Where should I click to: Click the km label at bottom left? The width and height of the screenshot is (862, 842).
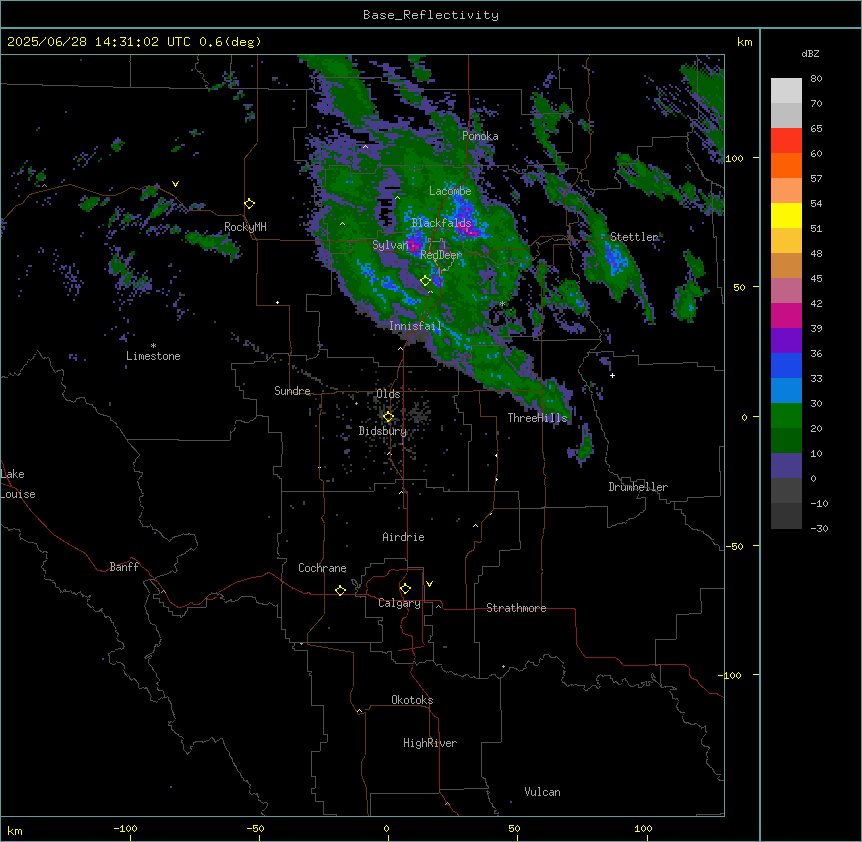(x=15, y=830)
